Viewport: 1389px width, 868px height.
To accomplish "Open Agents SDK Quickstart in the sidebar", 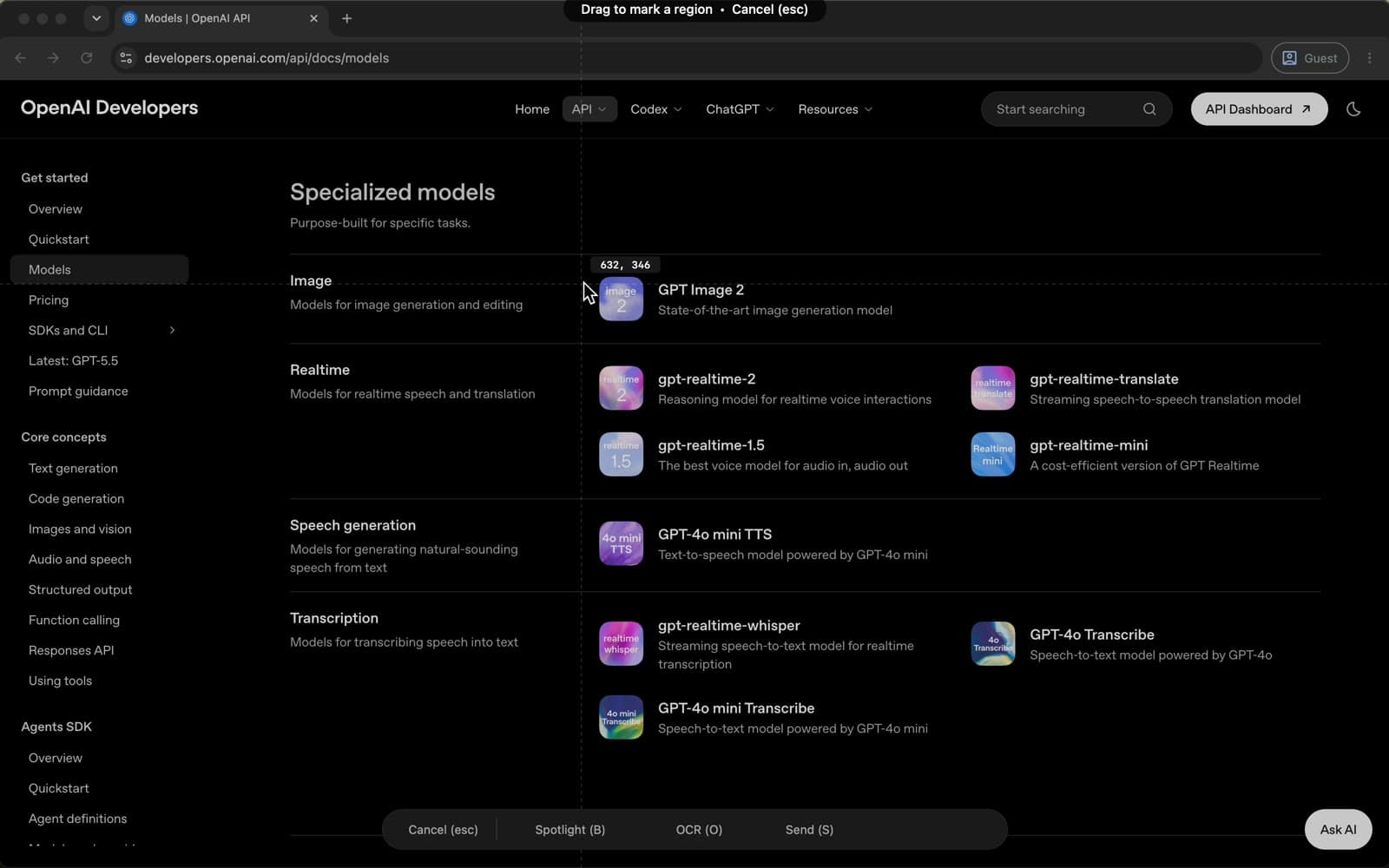I will click(59, 788).
